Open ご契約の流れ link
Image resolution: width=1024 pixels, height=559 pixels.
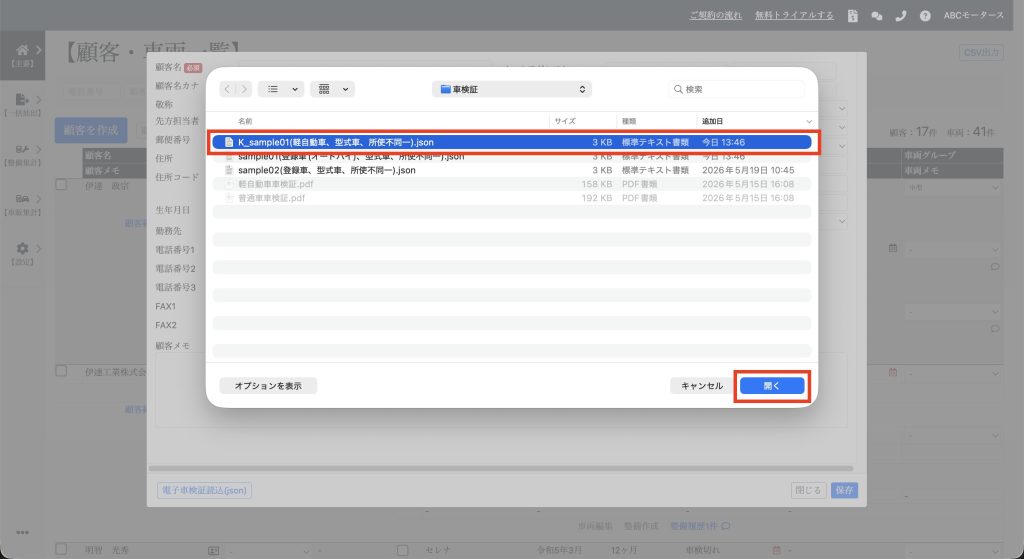click(x=715, y=15)
